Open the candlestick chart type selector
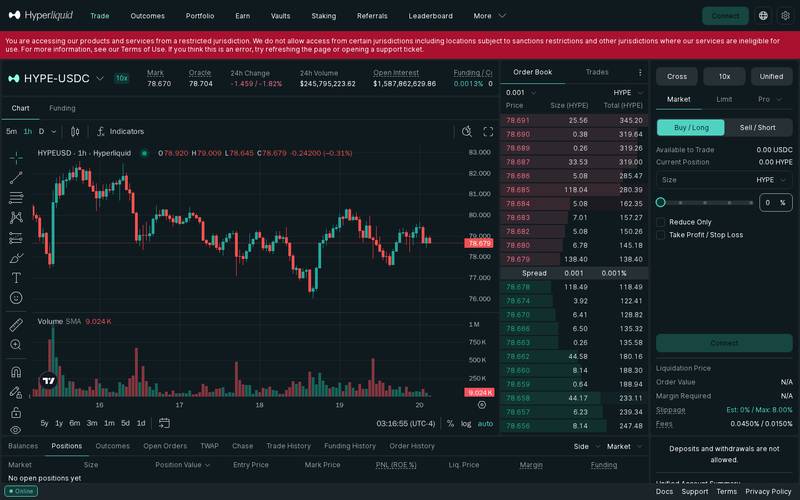The width and height of the screenshot is (800, 500). point(75,132)
